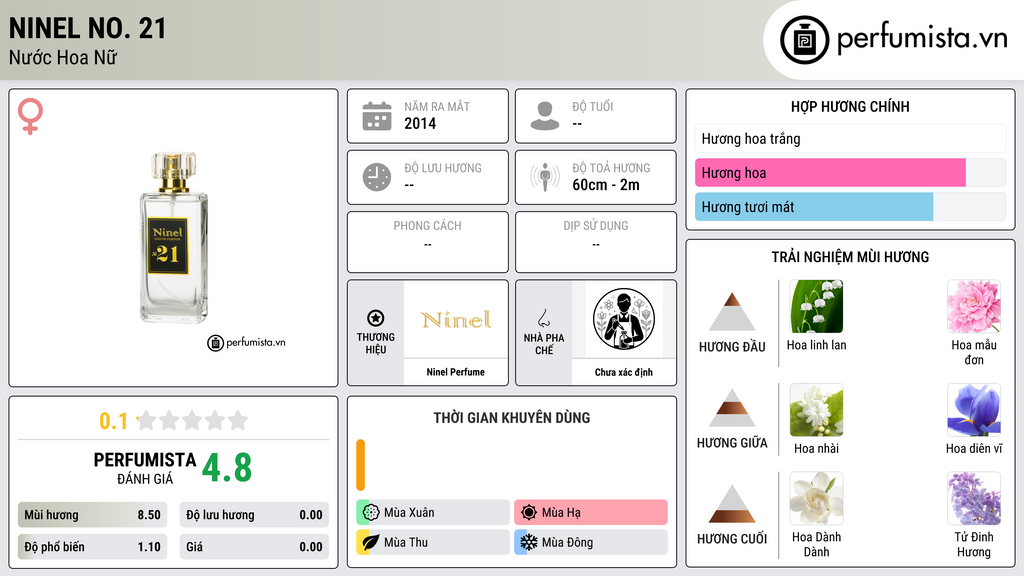1024x576 pixels.
Task: Click the Thời gian khuyên dùng heading
Action: point(512,417)
